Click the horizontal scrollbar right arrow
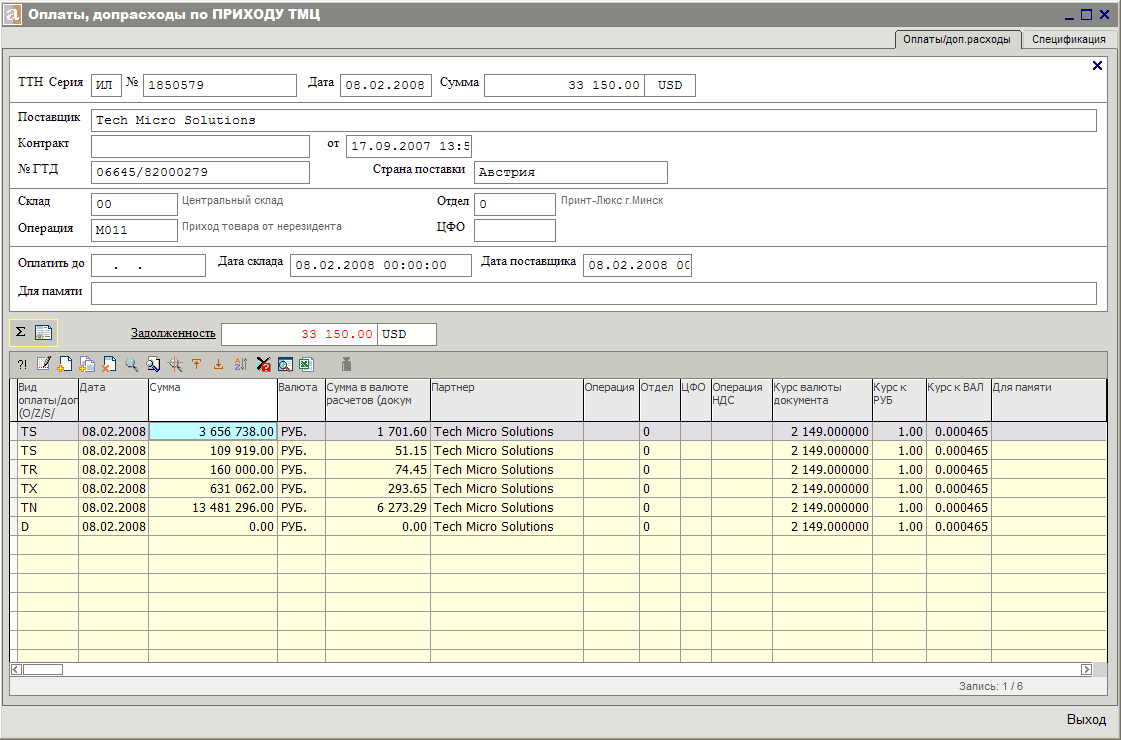 tap(1086, 669)
